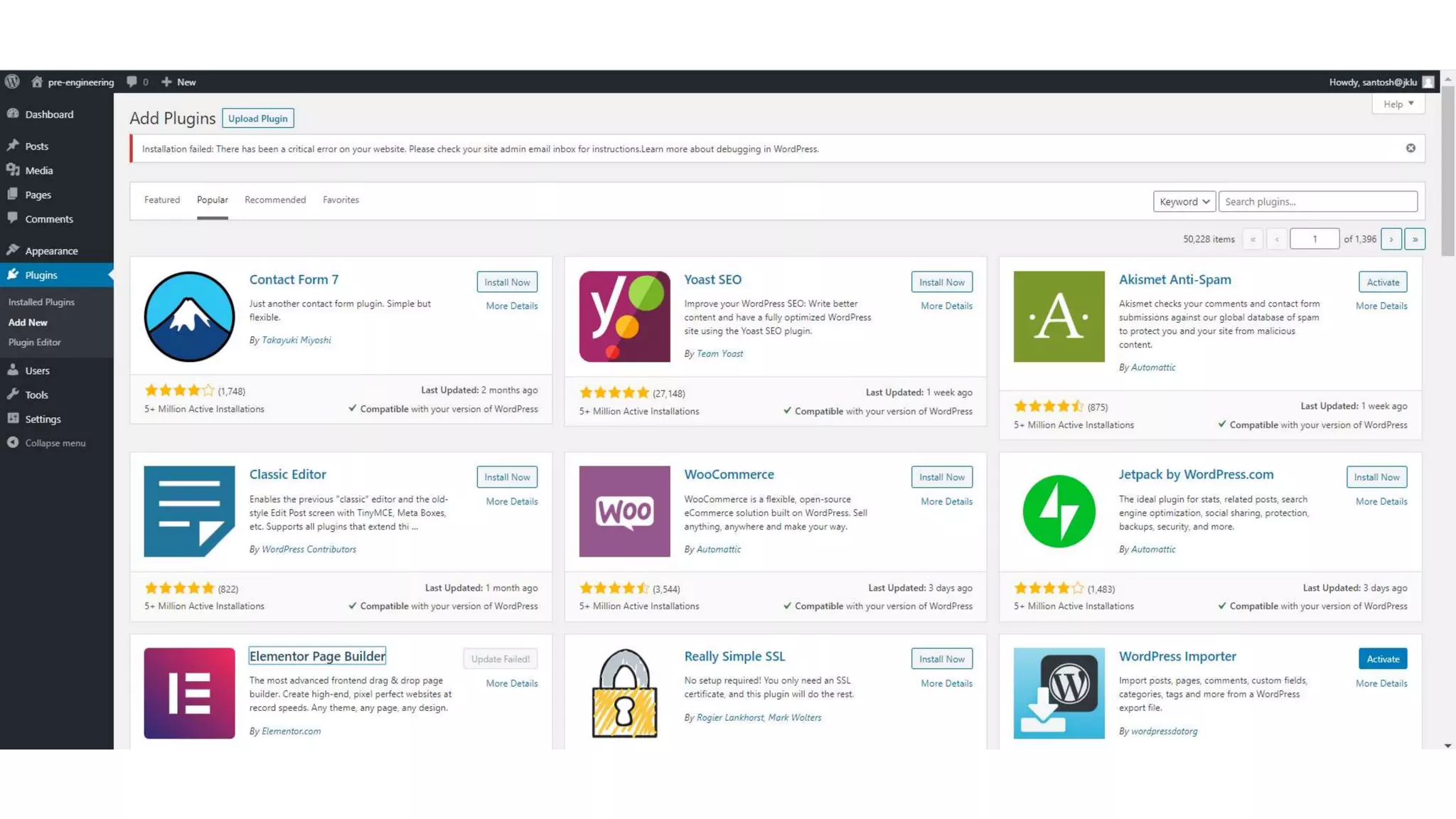This screenshot has width=1456, height=819.
Task: Click the WordPress logo in admin bar
Action: 12,82
